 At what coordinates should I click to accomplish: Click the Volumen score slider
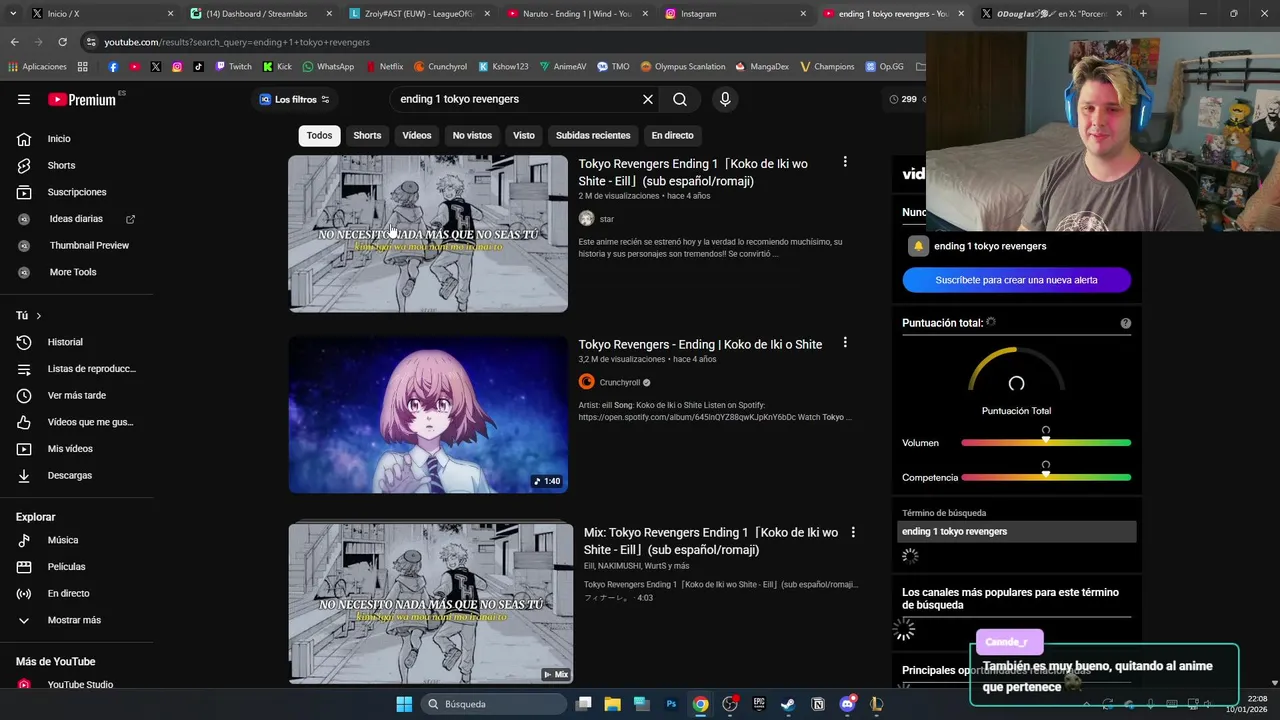point(1046,442)
